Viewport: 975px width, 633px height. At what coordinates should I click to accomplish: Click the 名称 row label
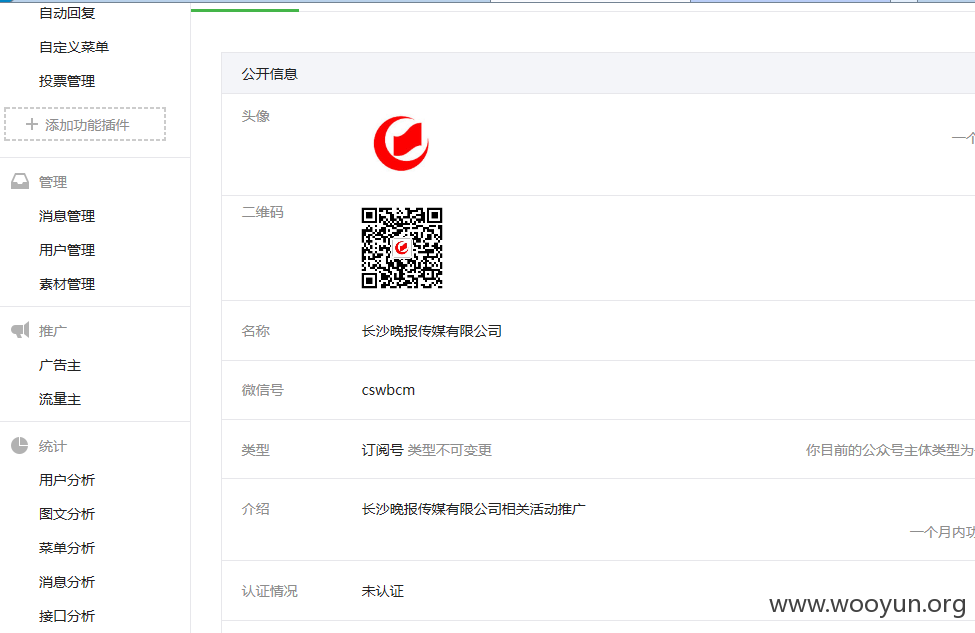point(256,331)
